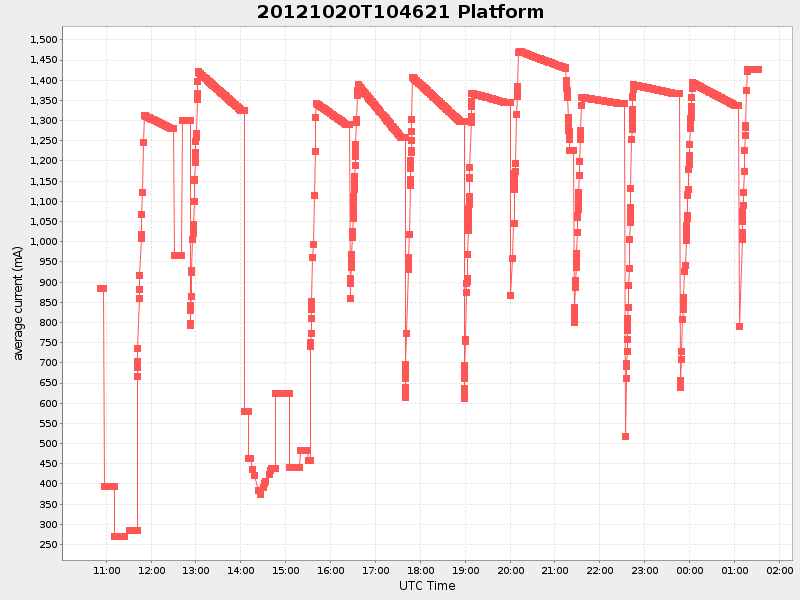This screenshot has height=600, width=800.
Task: Click the 900 y-axis tick label
Action: pos(49,281)
